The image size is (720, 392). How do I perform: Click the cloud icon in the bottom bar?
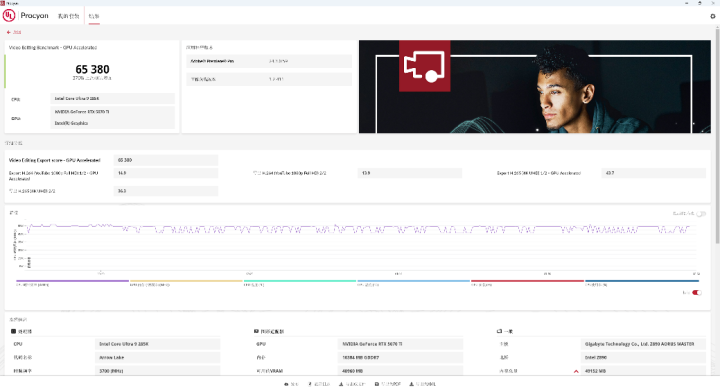[x=286, y=384]
